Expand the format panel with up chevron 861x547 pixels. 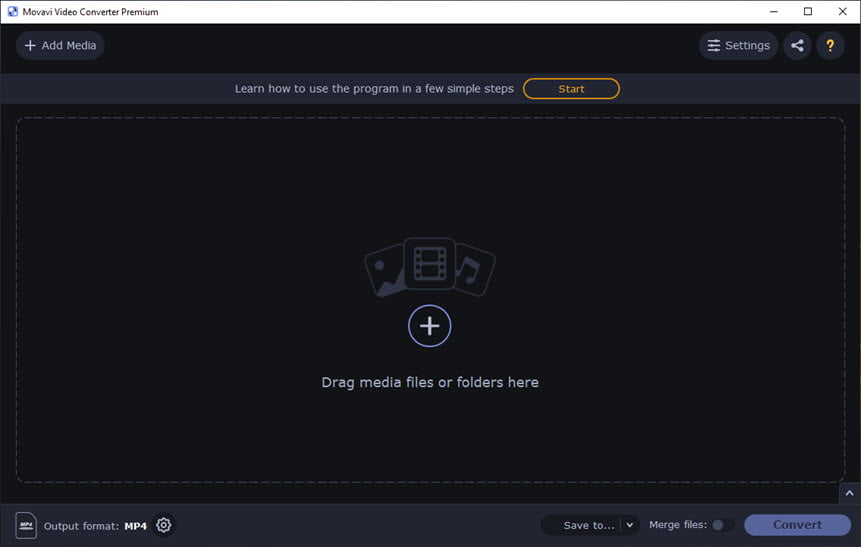tap(849, 493)
